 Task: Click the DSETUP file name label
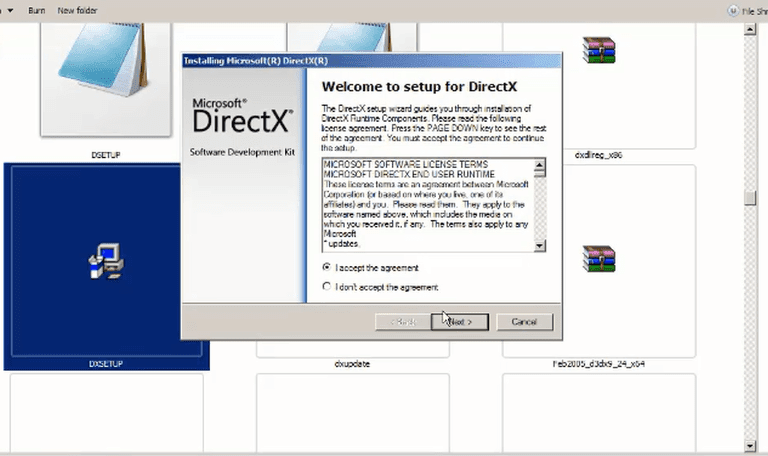point(105,155)
